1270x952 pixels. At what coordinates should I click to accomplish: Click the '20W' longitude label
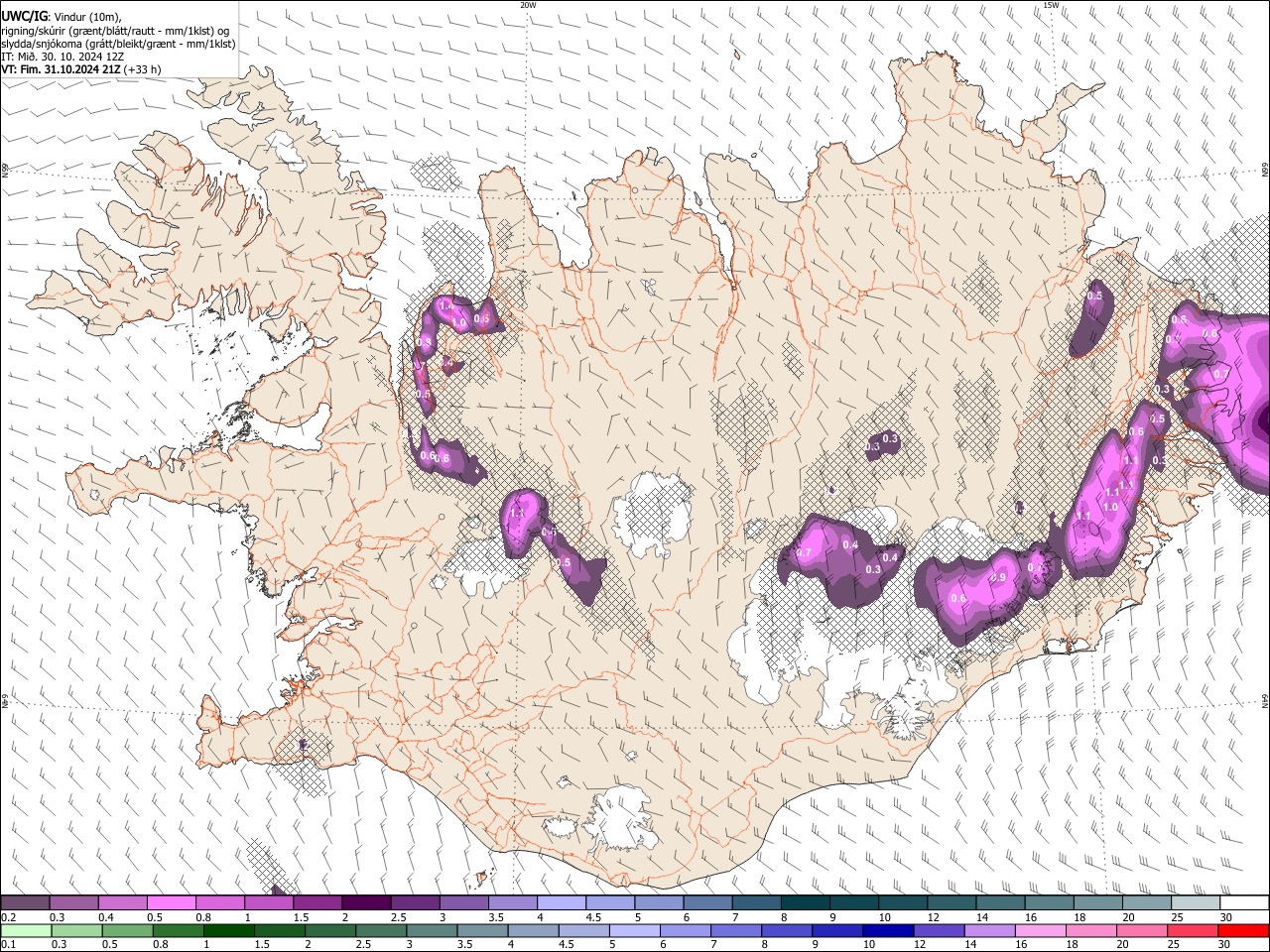[x=528, y=5]
